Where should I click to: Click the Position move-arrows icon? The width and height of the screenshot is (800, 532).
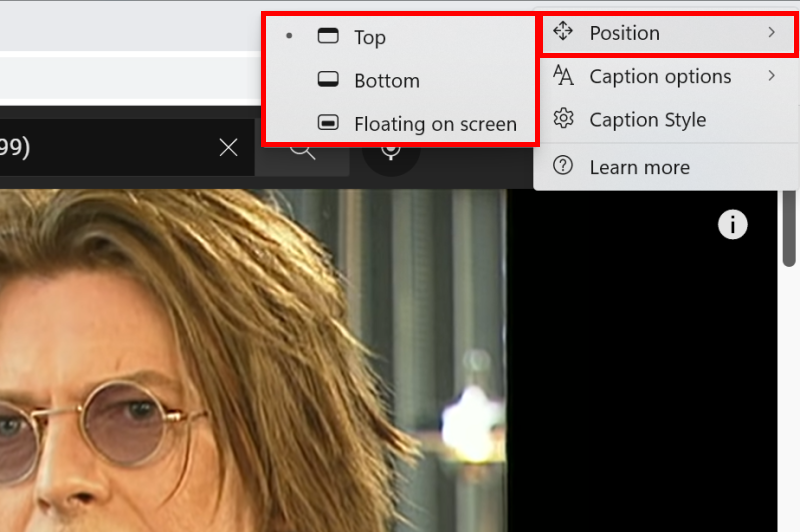[x=563, y=31]
